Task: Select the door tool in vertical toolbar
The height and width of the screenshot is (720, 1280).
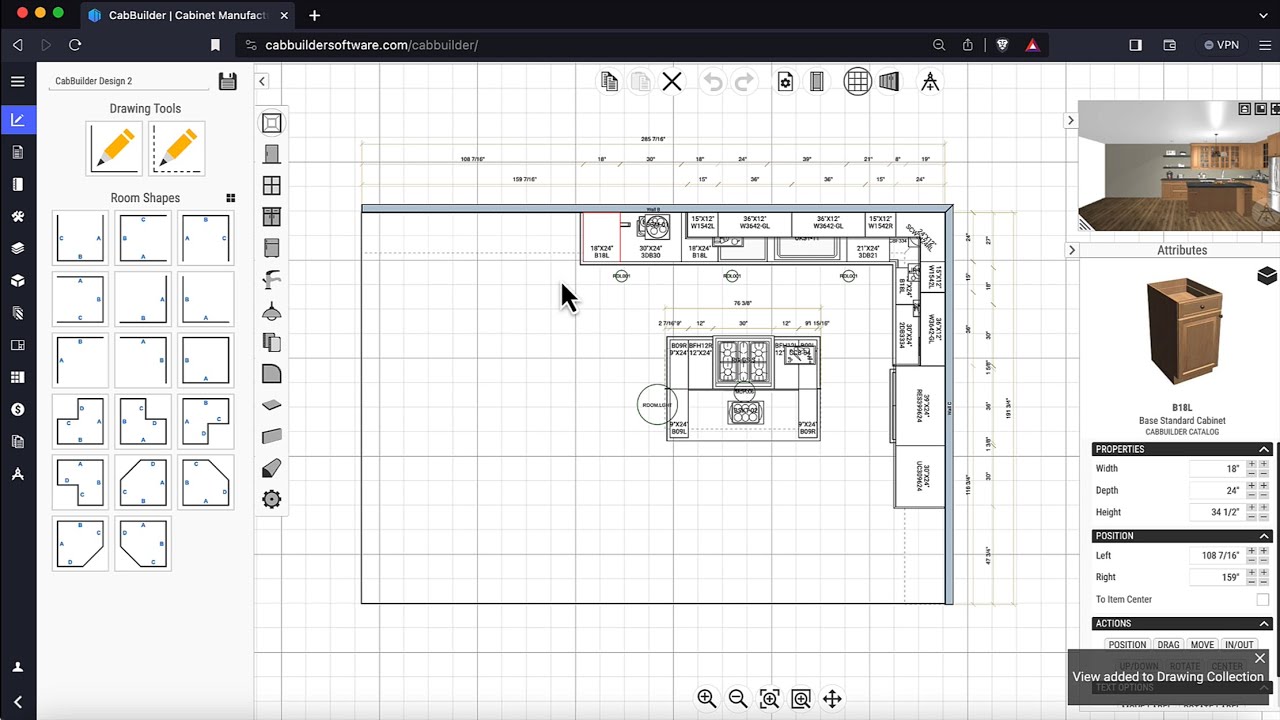Action: tap(271, 154)
